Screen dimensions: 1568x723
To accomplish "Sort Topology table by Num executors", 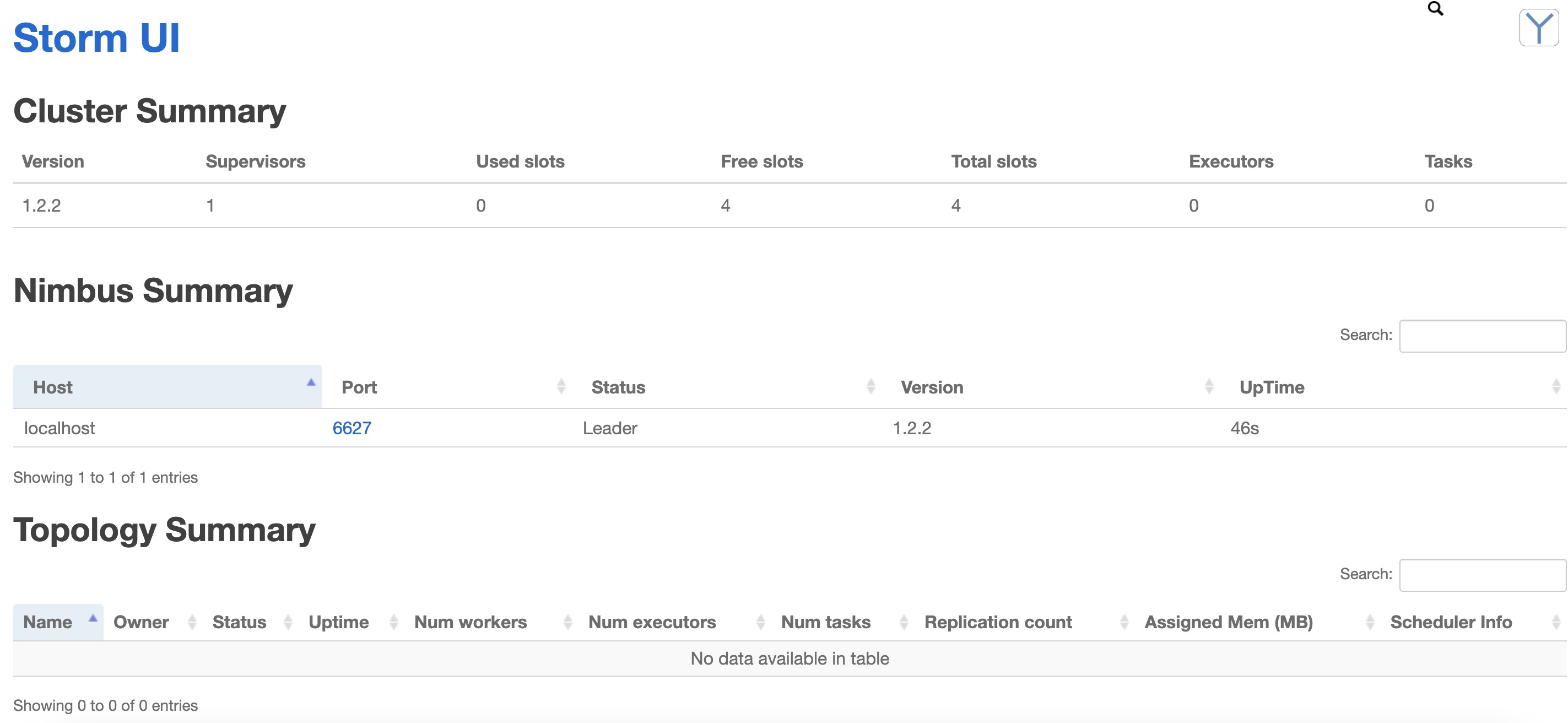I will click(x=675, y=622).
